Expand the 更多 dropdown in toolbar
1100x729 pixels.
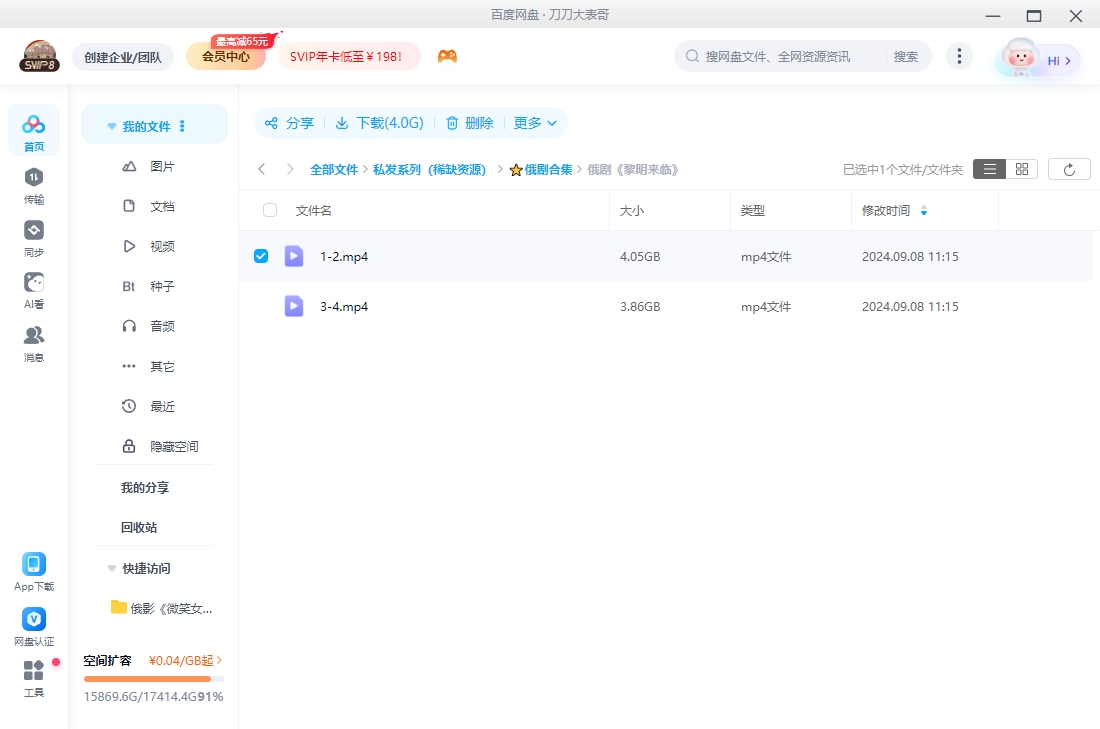pos(534,122)
